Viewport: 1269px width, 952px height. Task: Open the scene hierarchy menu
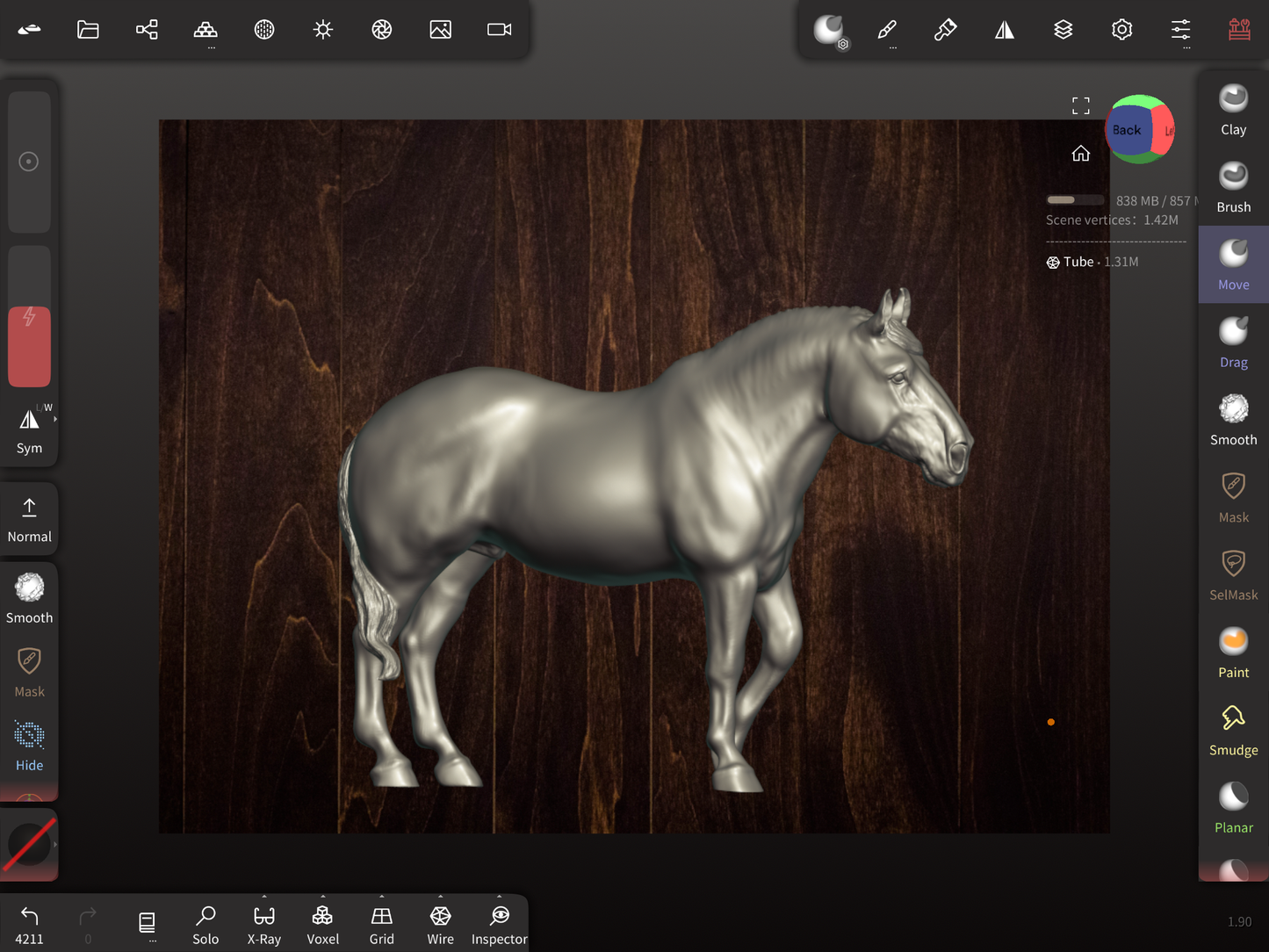(x=147, y=30)
